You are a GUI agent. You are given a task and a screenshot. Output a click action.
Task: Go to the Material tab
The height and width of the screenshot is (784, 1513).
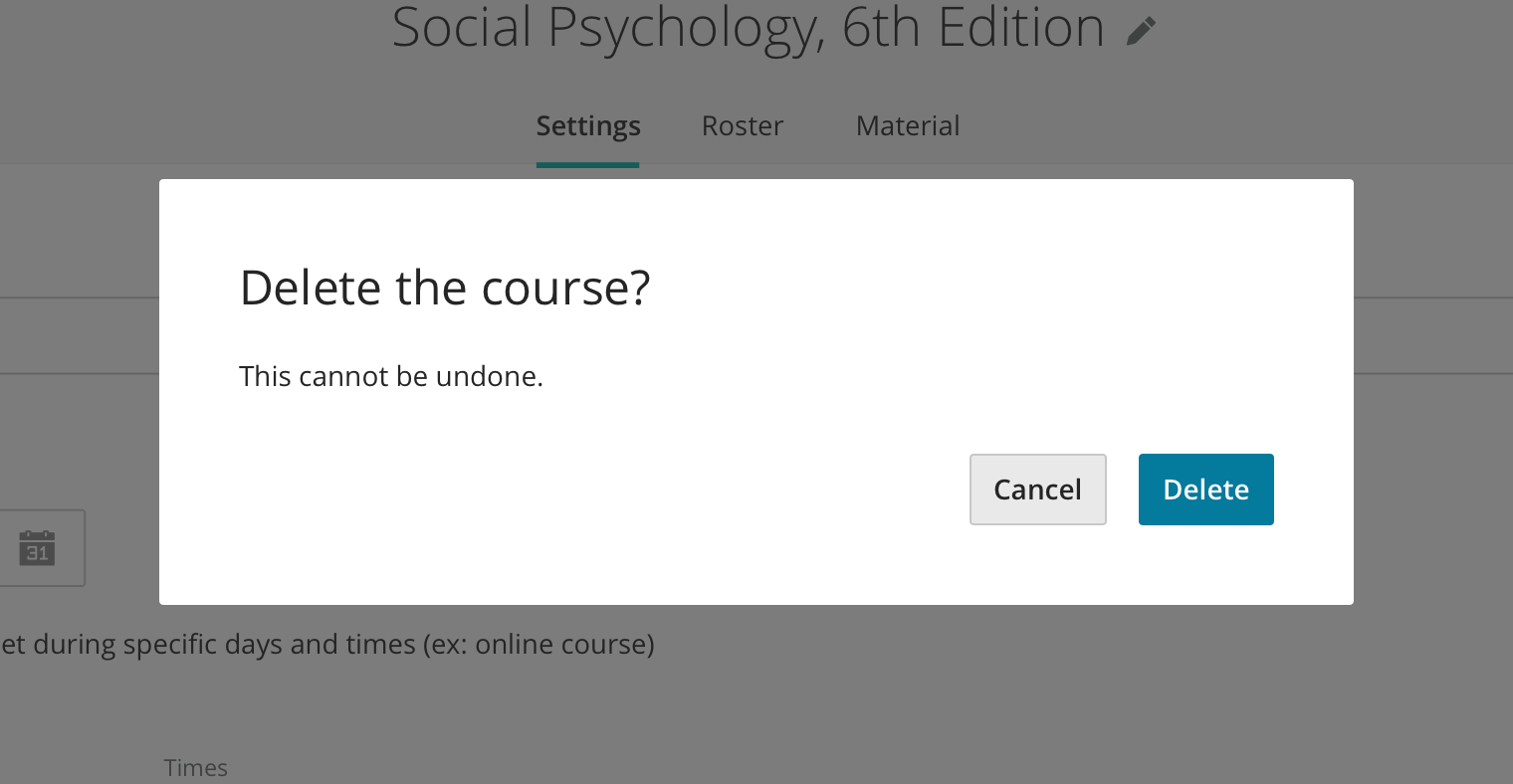click(x=908, y=126)
